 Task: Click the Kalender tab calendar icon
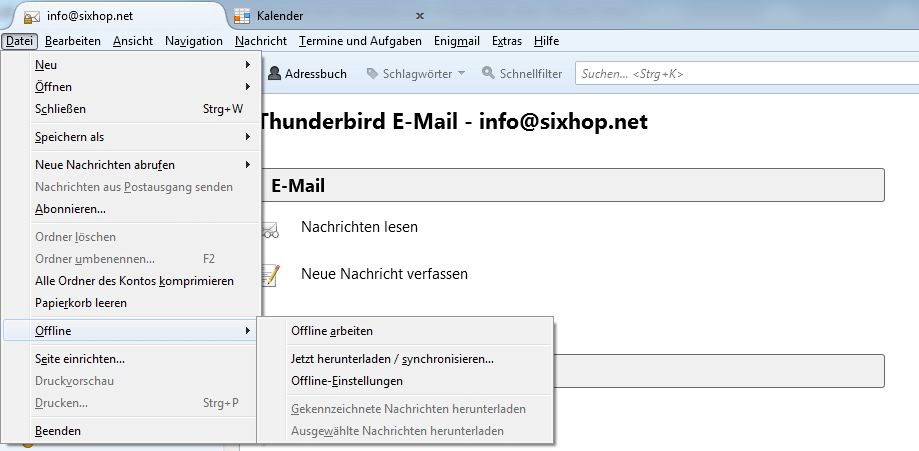[x=241, y=16]
